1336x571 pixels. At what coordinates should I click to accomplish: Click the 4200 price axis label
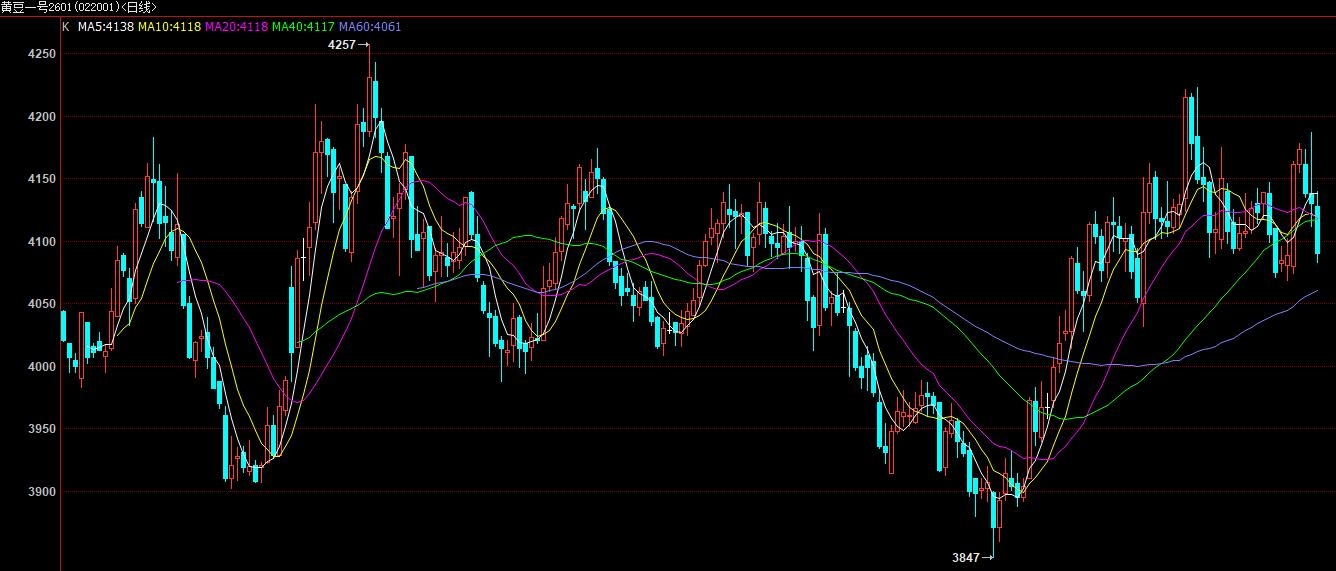pyautogui.click(x=41, y=117)
